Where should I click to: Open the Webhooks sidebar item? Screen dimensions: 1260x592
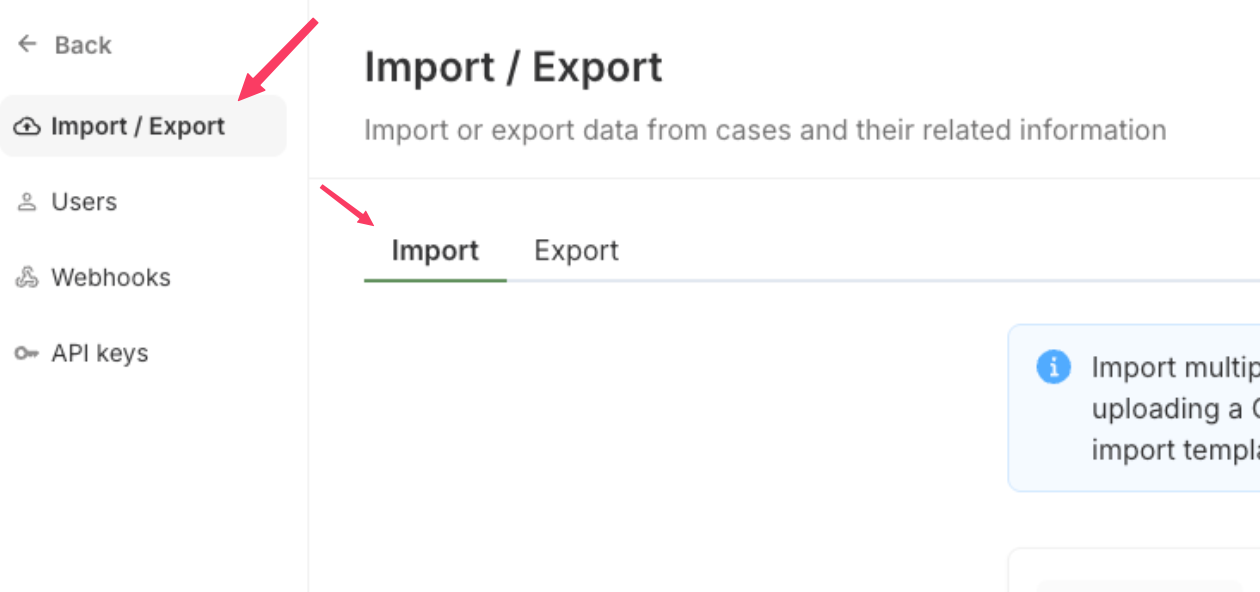[x=111, y=278]
